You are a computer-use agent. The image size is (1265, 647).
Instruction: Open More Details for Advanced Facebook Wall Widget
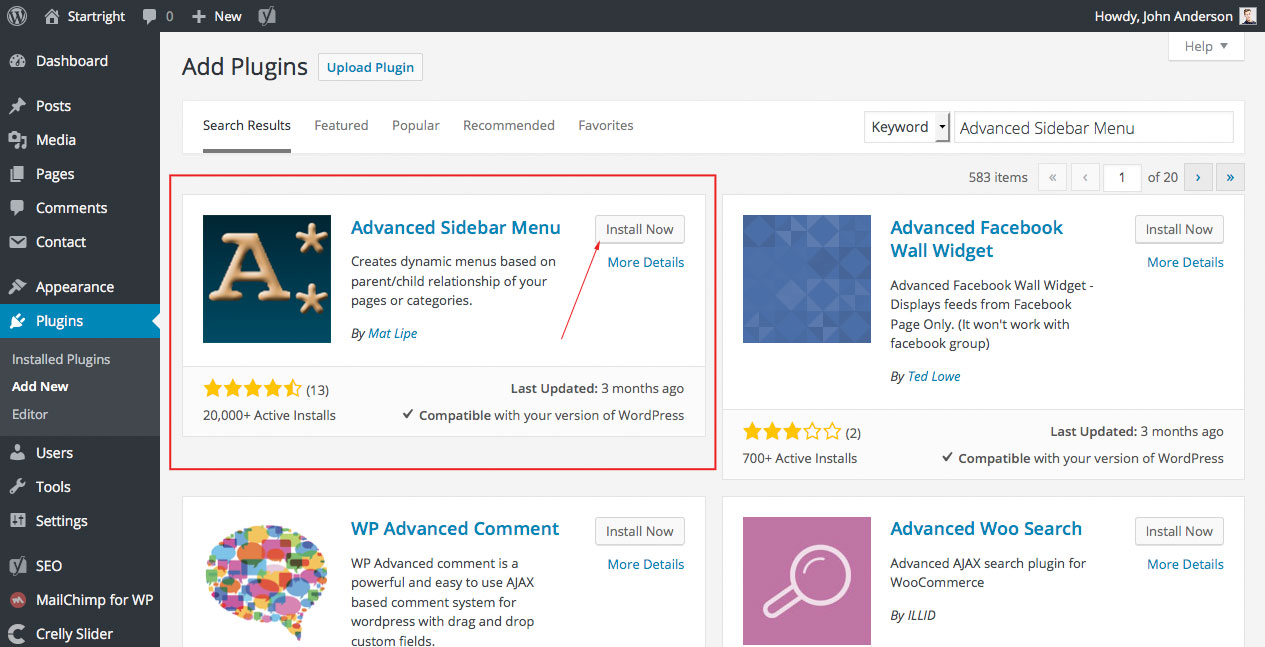pyautogui.click(x=1185, y=263)
